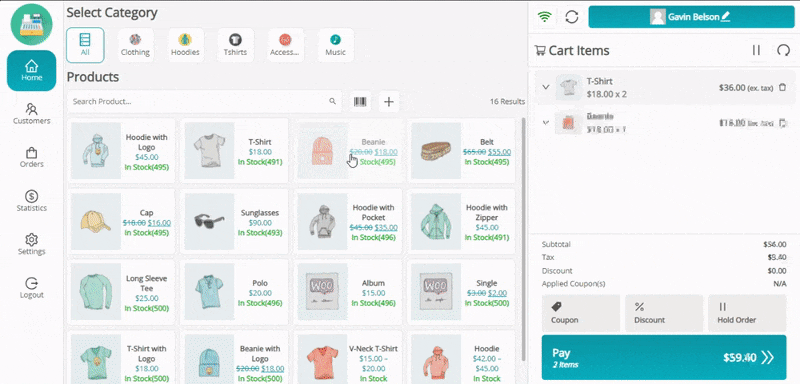
Task: Add Beanie with Logo to cart
Action: click(234, 357)
